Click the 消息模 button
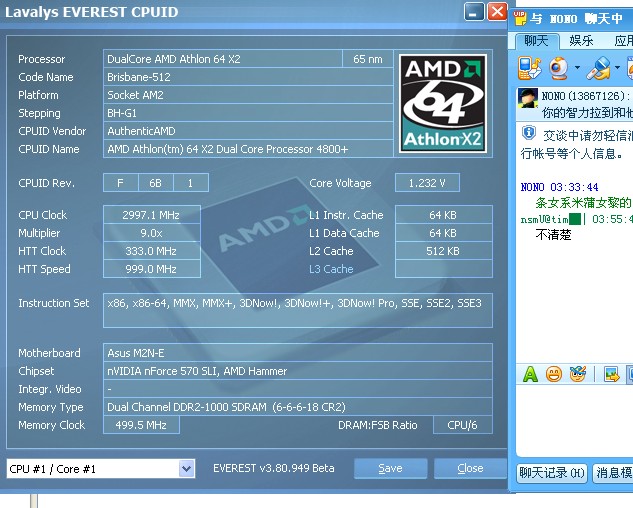The image size is (633, 508). pyautogui.click(x=613, y=472)
